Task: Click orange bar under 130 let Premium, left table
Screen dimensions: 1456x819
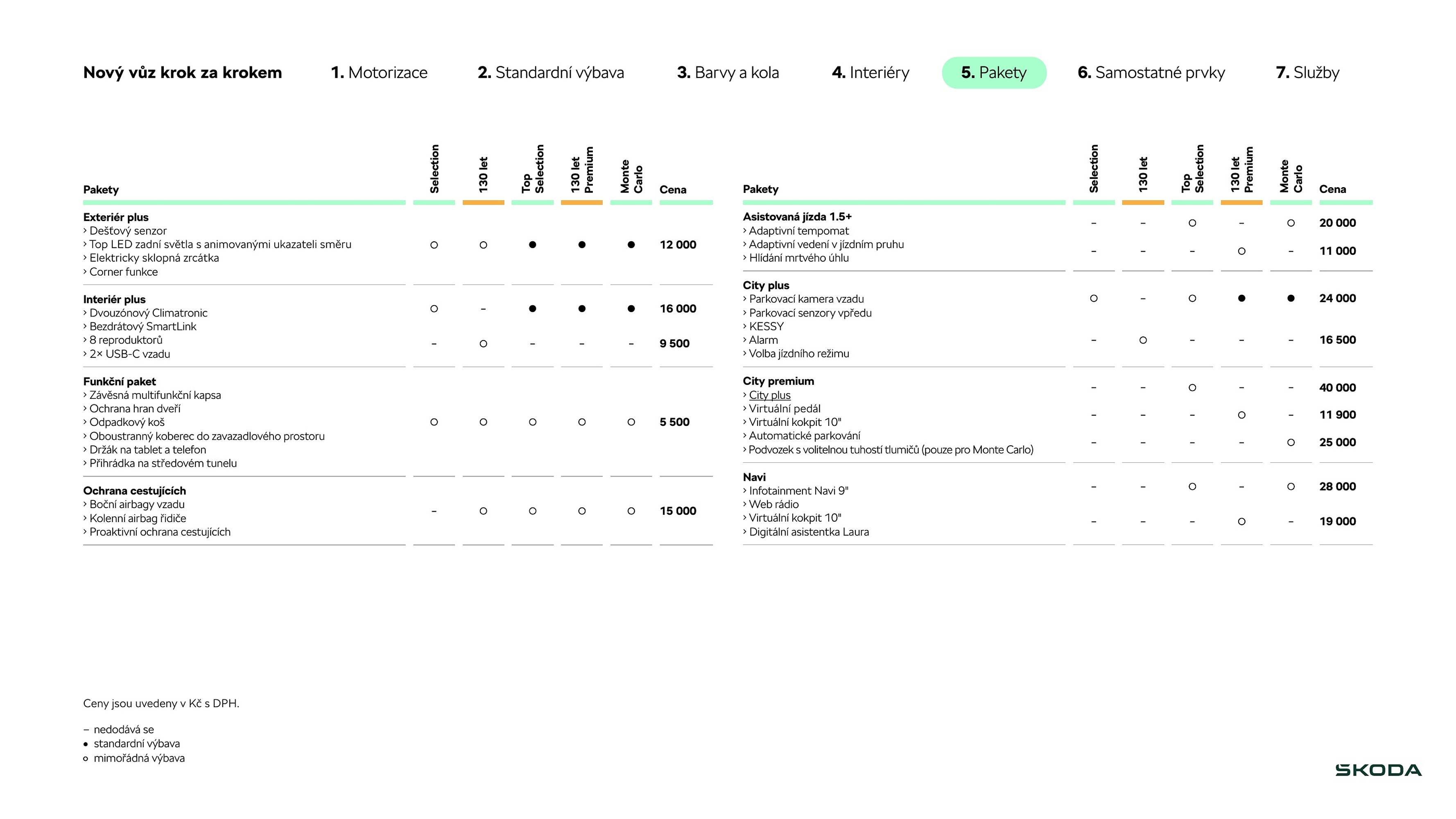Action: (581, 202)
